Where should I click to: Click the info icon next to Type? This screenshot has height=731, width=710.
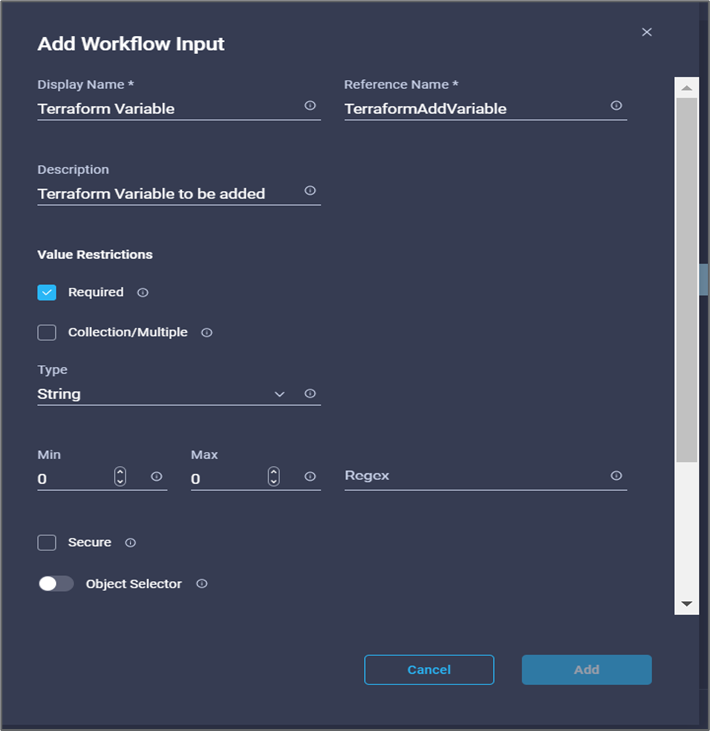coord(310,394)
